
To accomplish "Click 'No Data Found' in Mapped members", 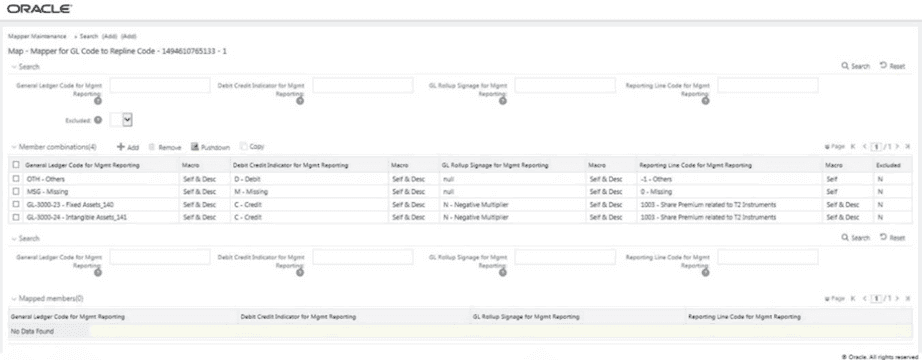I will (32, 332).
